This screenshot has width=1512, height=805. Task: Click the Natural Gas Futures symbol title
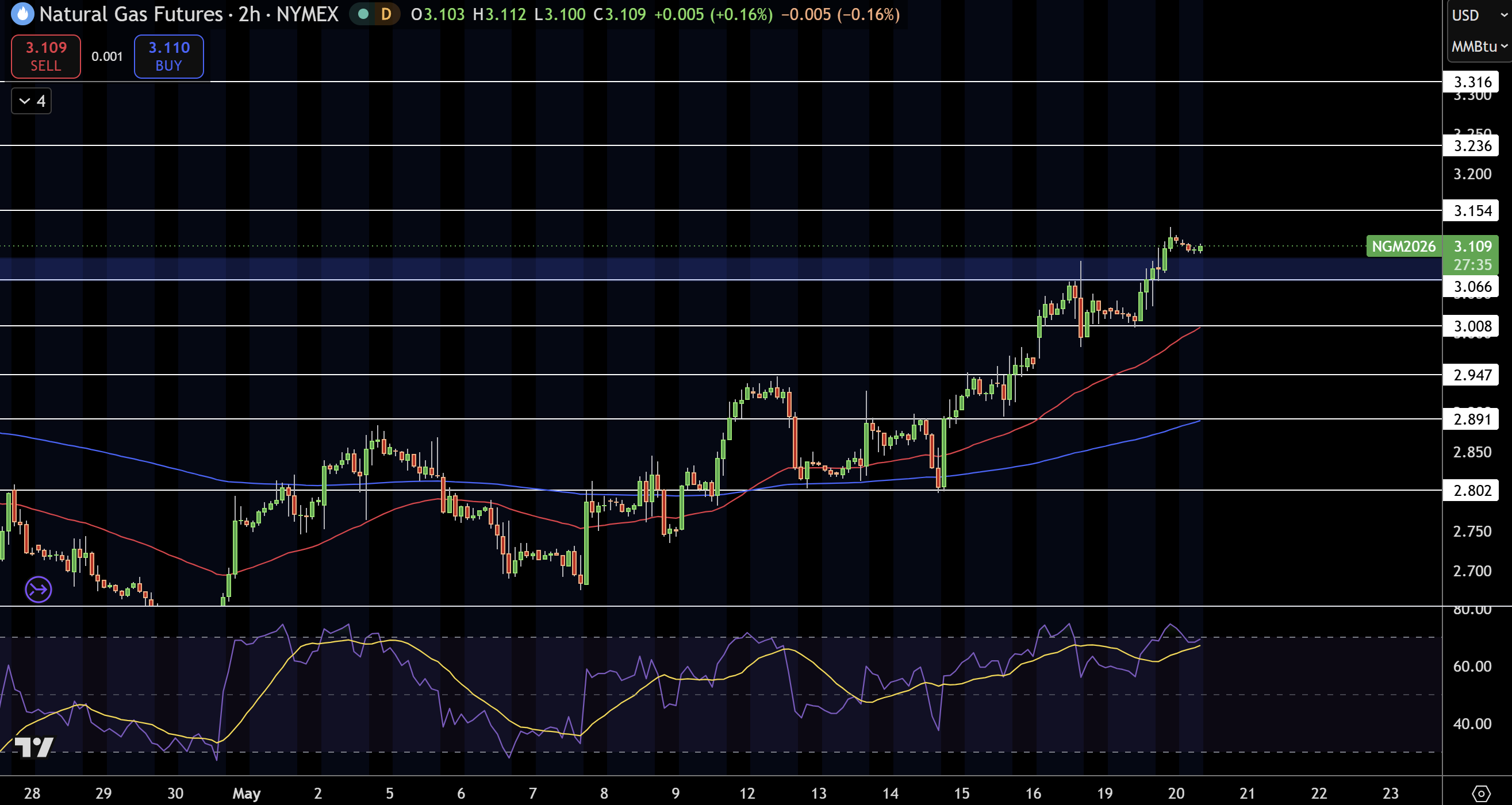(189, 14)
